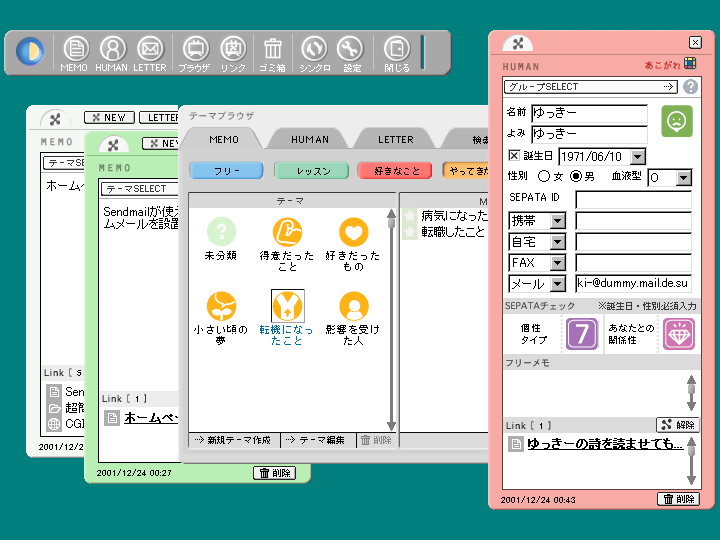Switch to MEMO tab in テーマブラウザ
This screenshot has width=720, height=540.
(x=224, y=139)
